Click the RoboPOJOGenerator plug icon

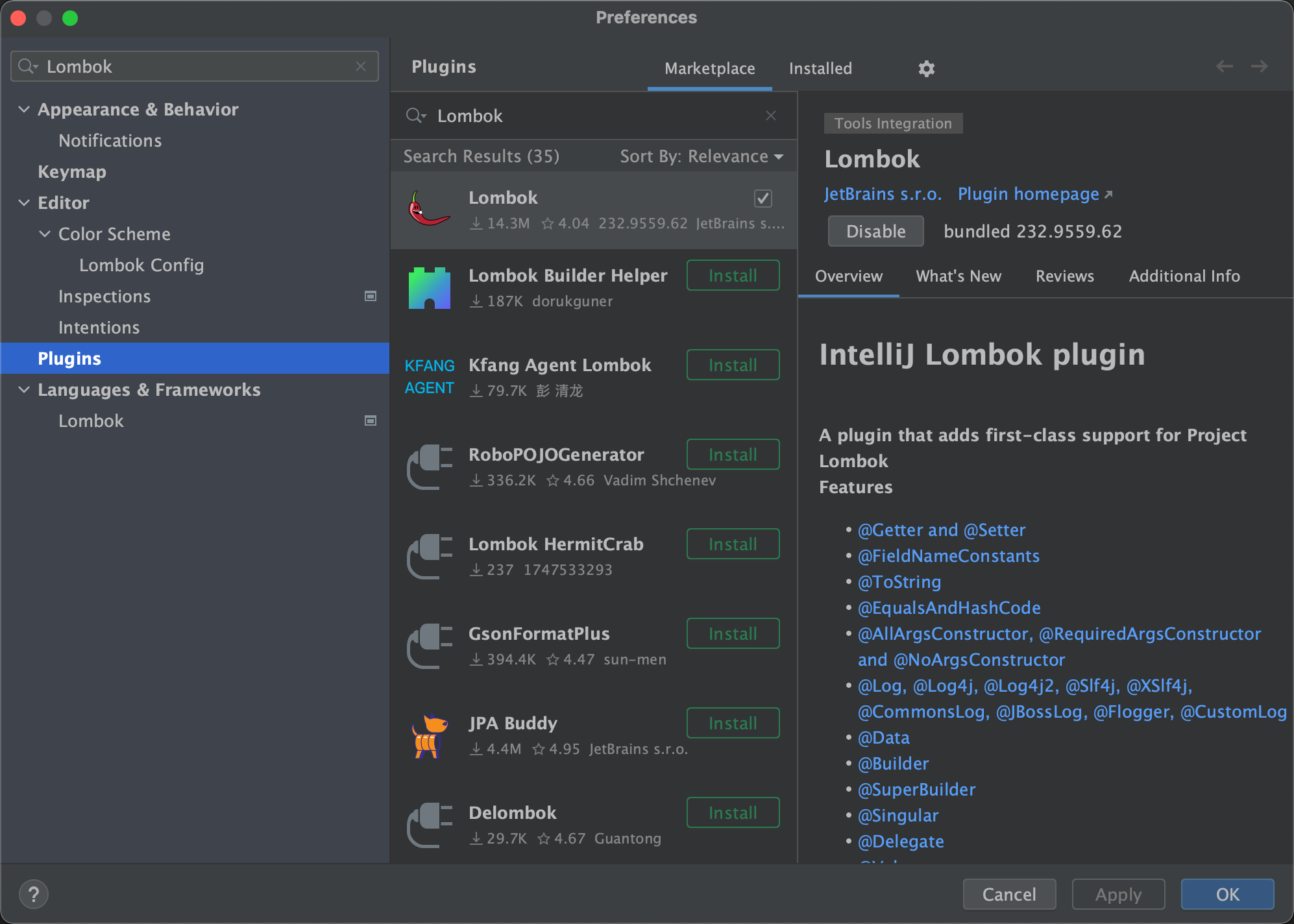coord(429,467)
